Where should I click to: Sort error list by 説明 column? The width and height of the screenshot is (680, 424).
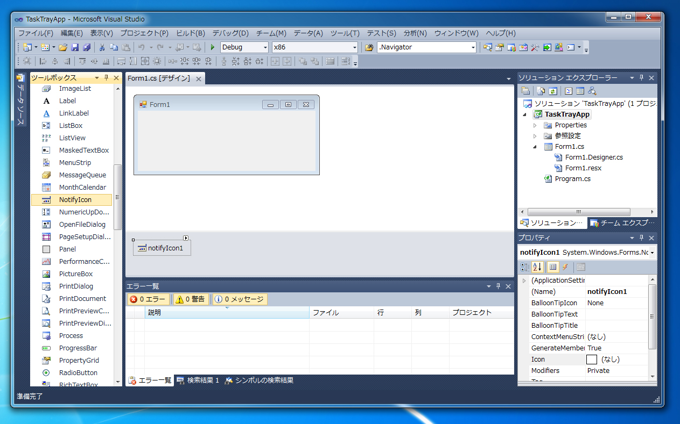click(x=227, y=313)
